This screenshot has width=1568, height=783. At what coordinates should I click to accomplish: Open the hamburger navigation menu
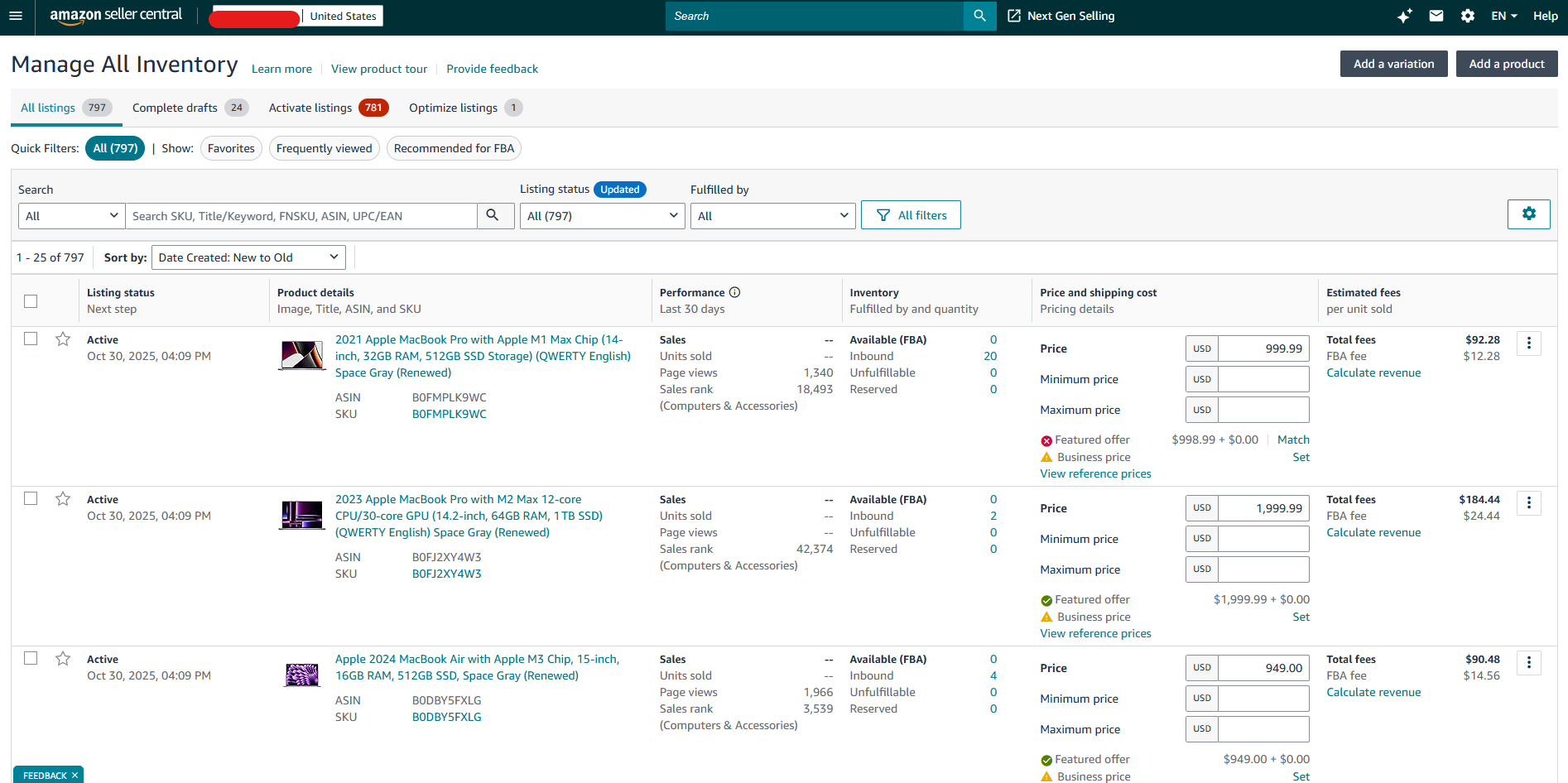point(16,16)
